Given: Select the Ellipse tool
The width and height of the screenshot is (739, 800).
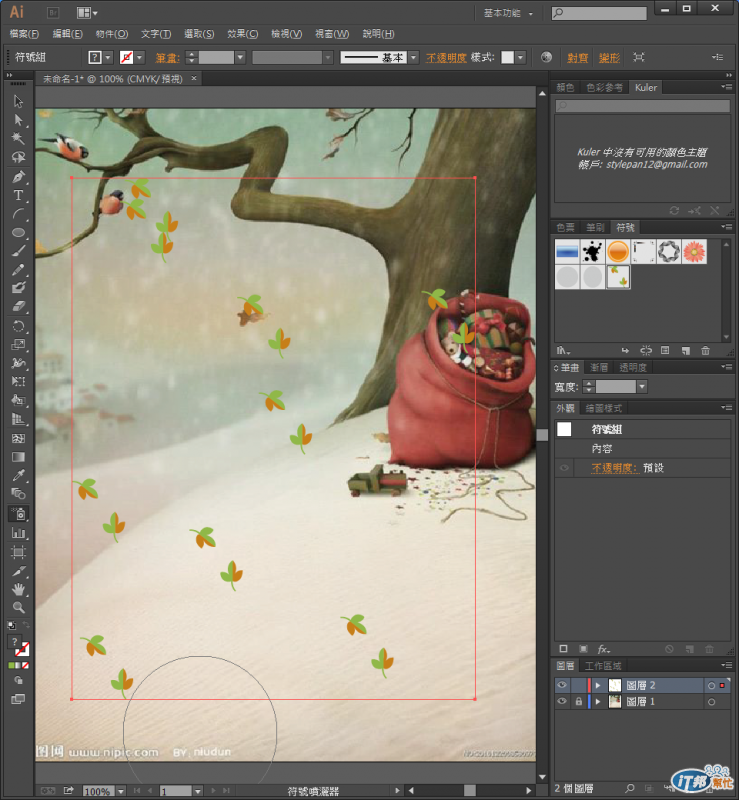Looking at the screenshot, I should tap(18, 232).
